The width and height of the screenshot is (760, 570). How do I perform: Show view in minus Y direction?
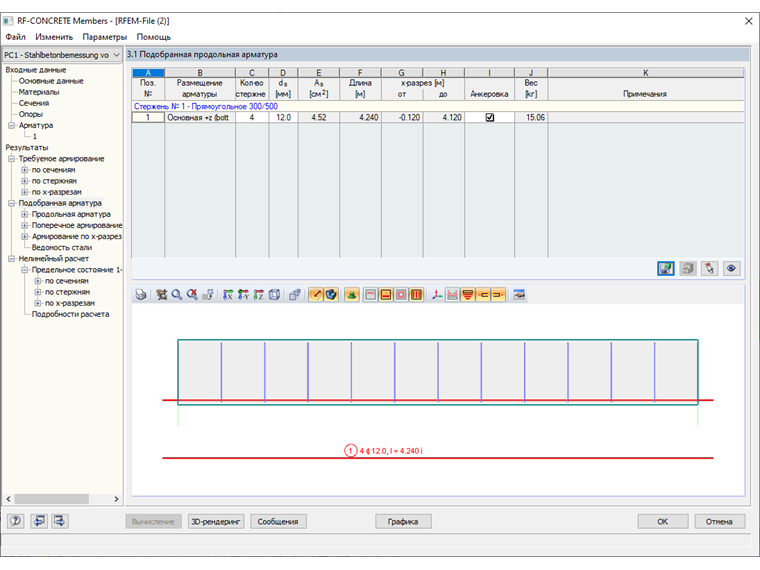click(243, 295)
